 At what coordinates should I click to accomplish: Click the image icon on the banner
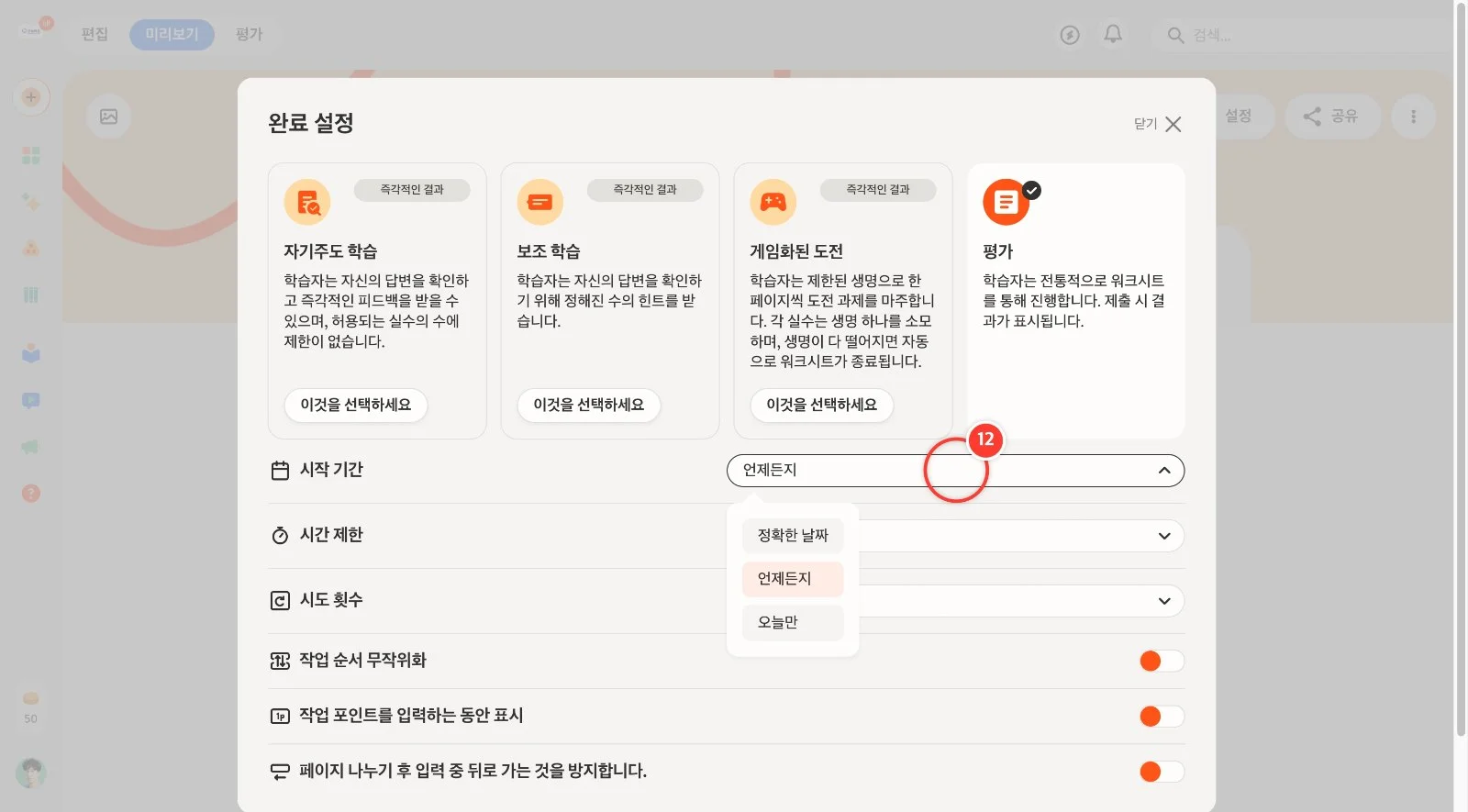click(x=108, y=117)
